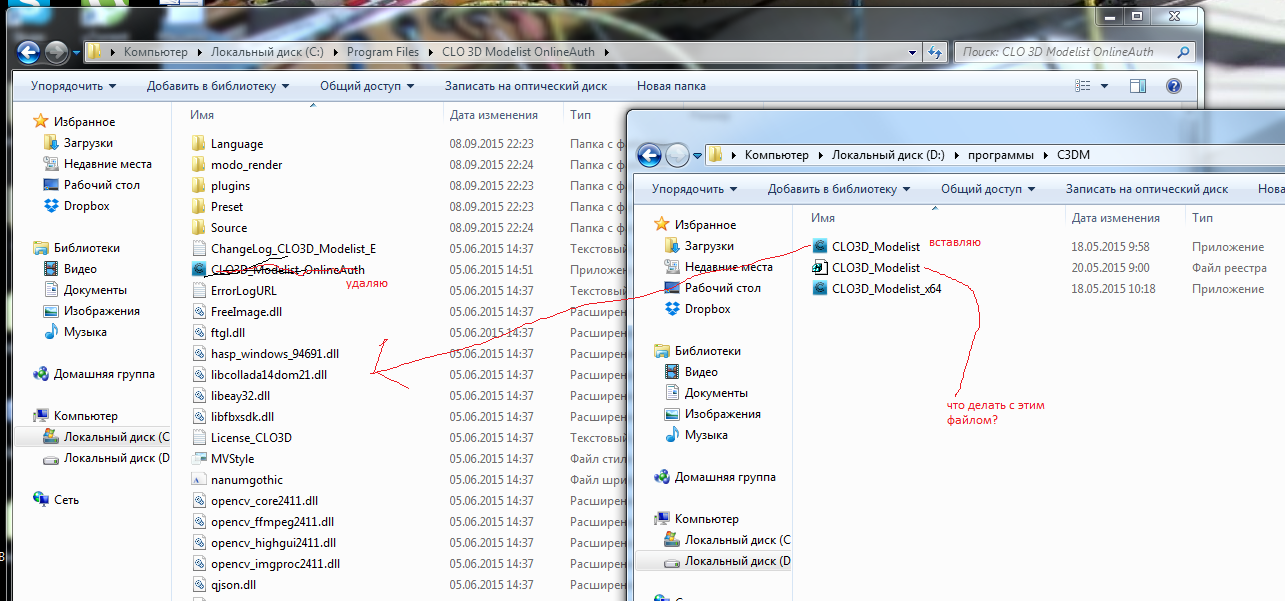Click Новая папка button
The width and height of the screenshot is (1285, 601).
point(671,86)
